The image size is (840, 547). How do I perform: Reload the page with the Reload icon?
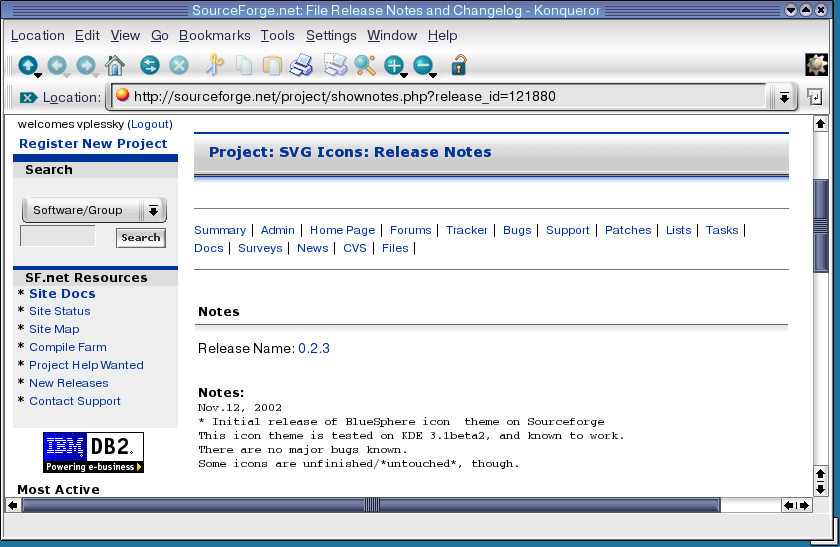point(150,66)
